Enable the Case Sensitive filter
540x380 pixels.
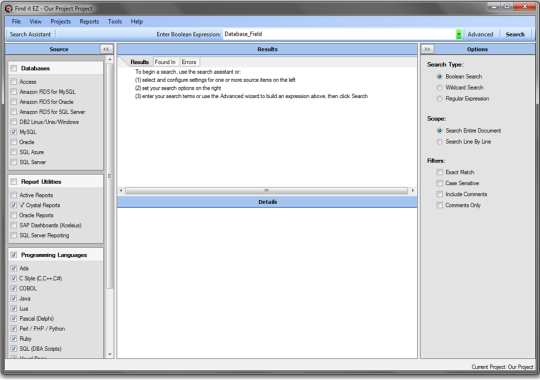(x=439, y=183)
